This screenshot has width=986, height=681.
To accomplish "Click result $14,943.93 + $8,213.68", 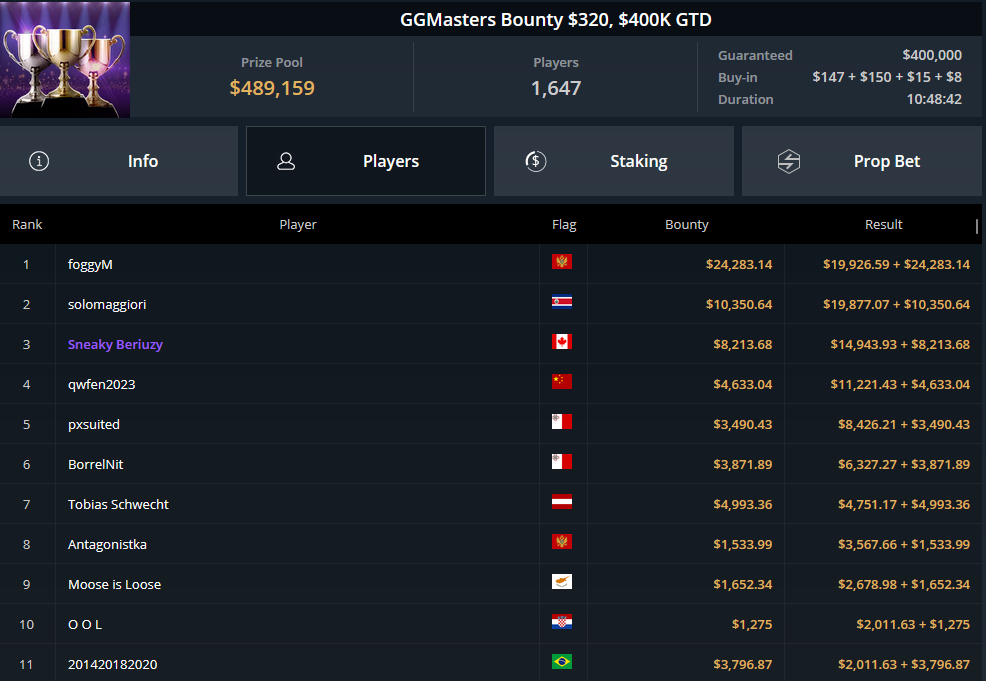I will point(900,345).
